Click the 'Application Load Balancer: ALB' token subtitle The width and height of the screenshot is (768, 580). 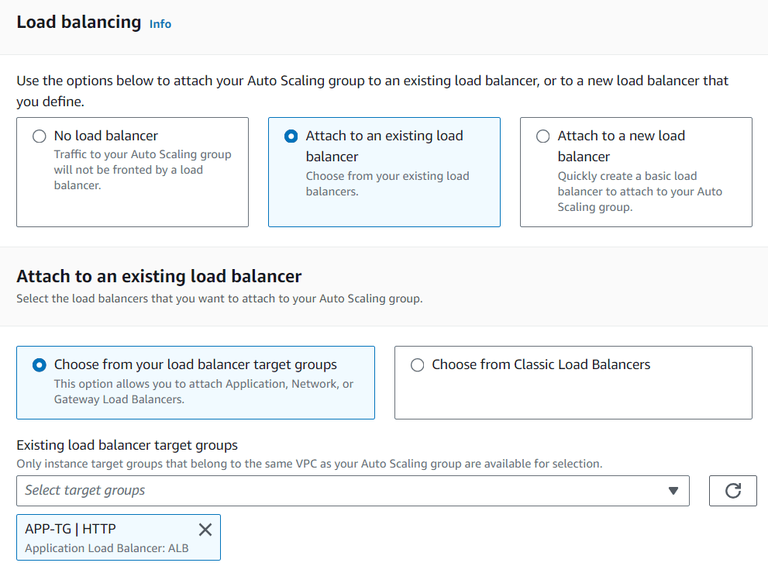point(107,548)
